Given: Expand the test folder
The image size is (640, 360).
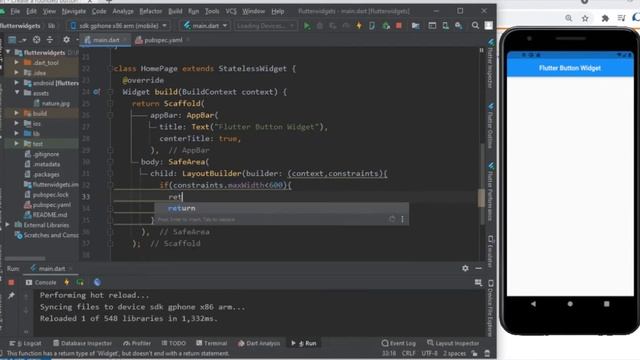Looking at the screenshot, I should point(17,144).
